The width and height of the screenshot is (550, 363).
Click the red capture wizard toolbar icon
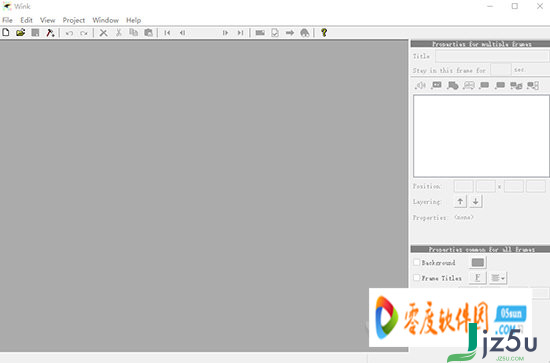pos(50,33)
